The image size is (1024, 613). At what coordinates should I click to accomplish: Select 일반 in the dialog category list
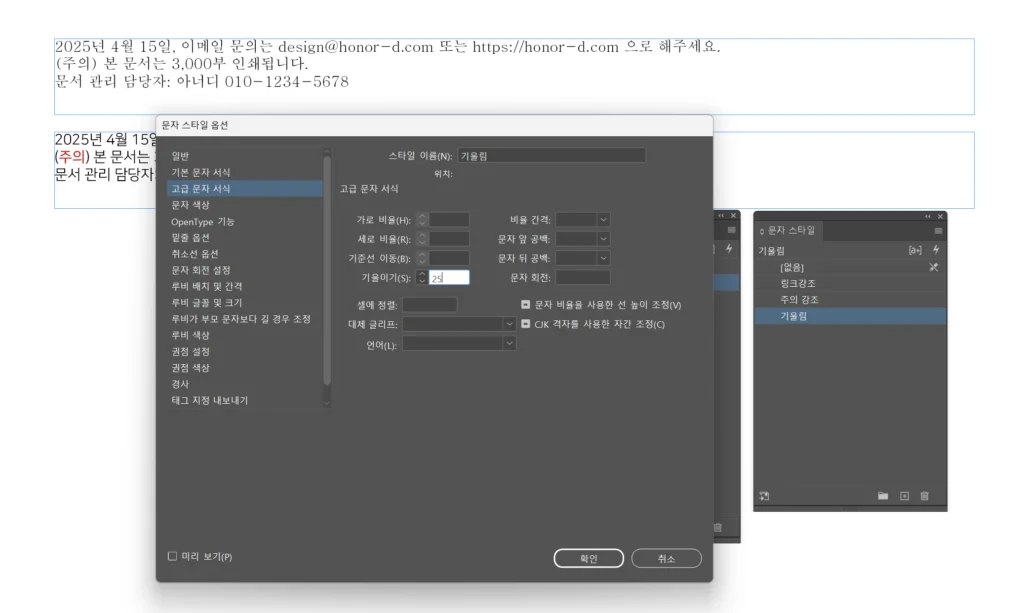click(244, 156)
